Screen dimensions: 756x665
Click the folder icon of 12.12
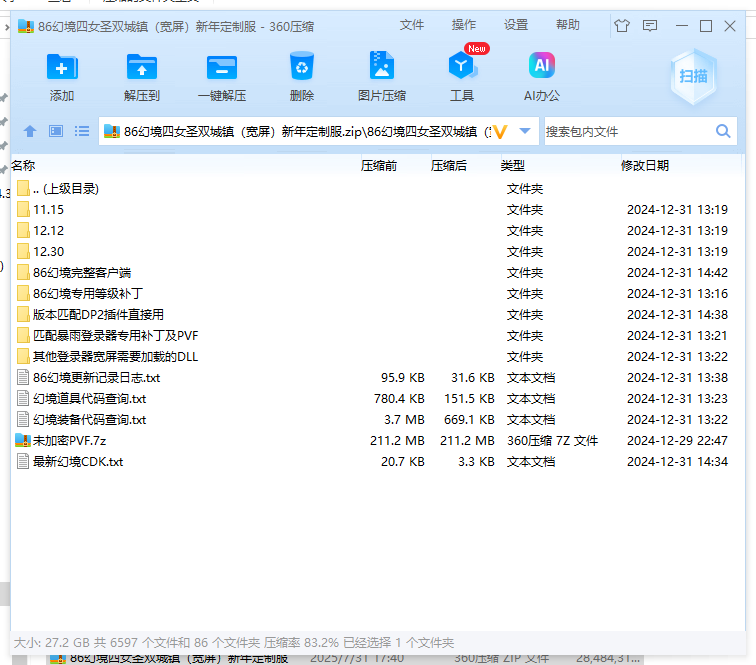23,231
